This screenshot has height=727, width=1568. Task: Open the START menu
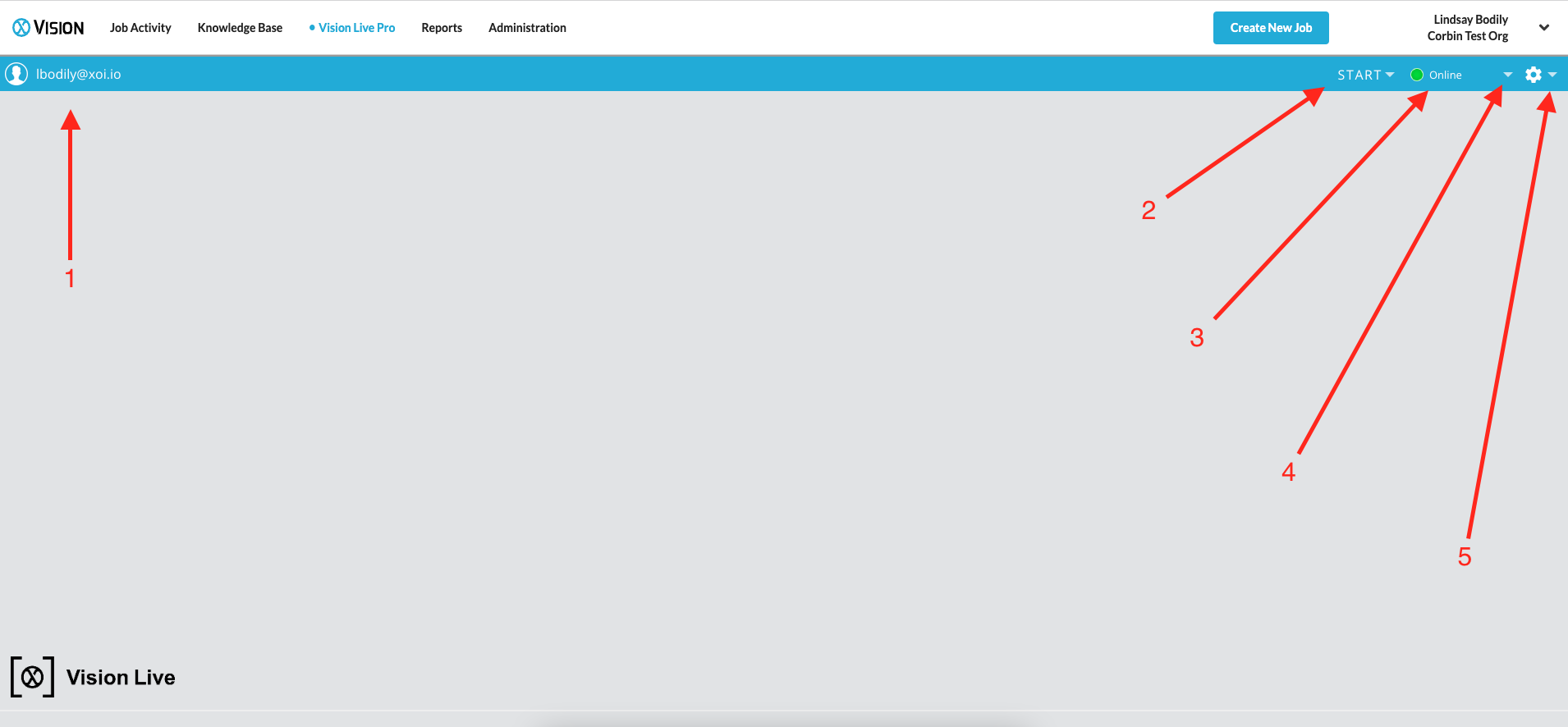coord(1359,75)
